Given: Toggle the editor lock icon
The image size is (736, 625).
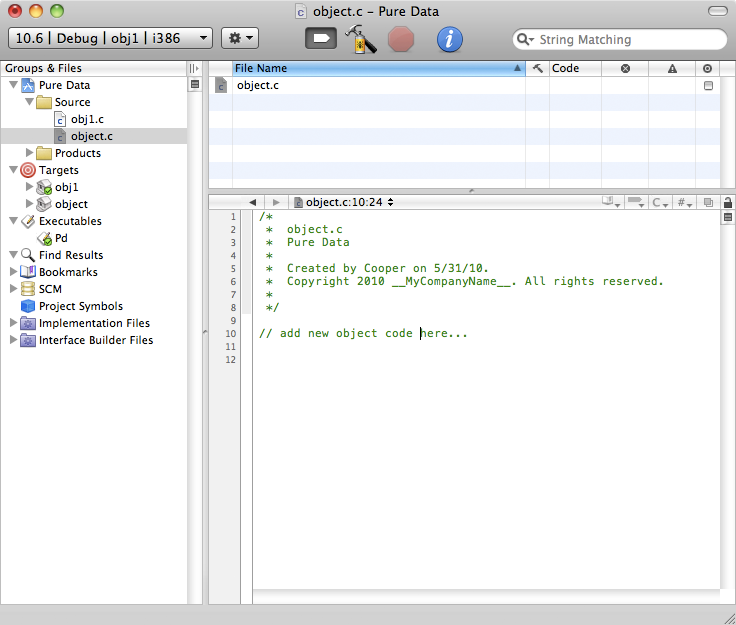Looking at the screenshot, I should (728, 202).
